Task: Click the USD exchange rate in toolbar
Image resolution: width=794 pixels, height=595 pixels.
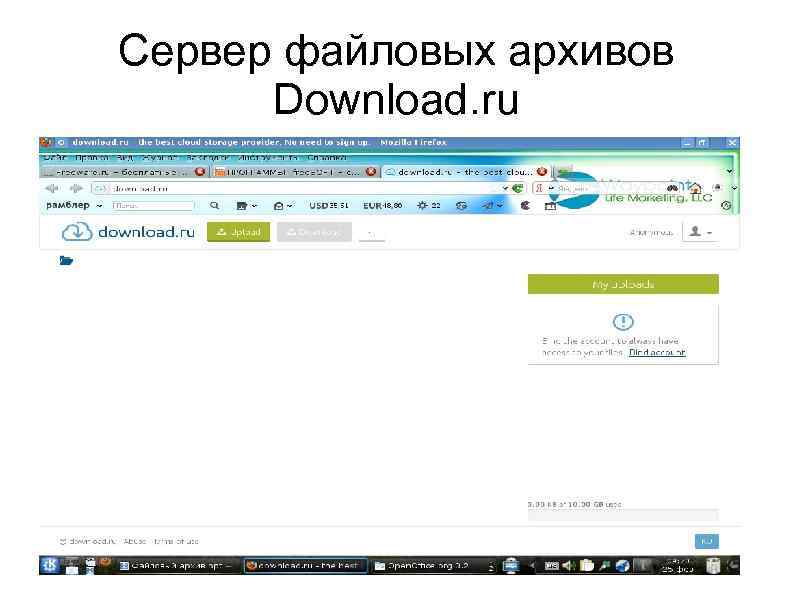Action: pos(329,206)
